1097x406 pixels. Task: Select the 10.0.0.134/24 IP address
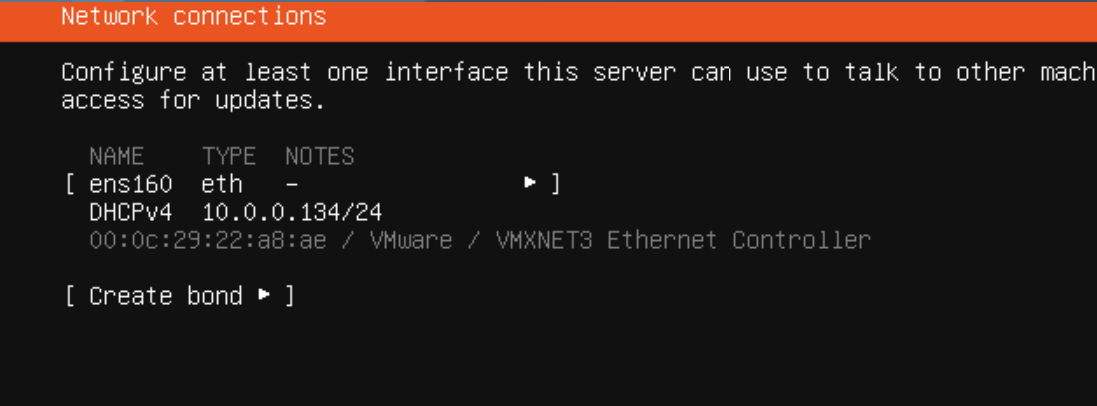pyautogui.click(x=292, y=213)
